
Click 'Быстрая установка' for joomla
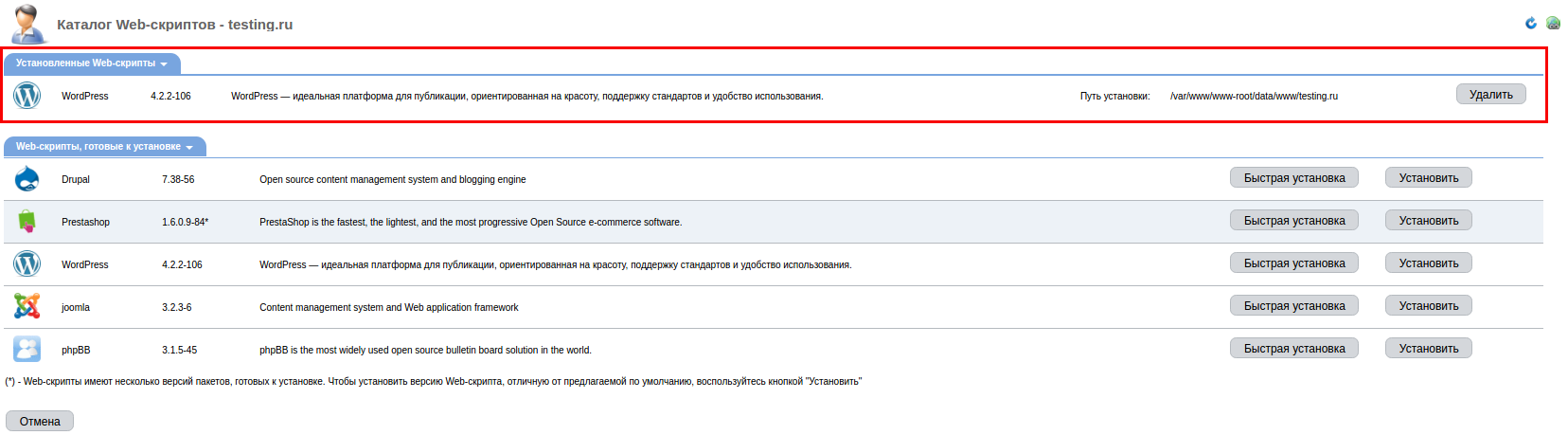pyautogui.click(x=1294, y=305)
